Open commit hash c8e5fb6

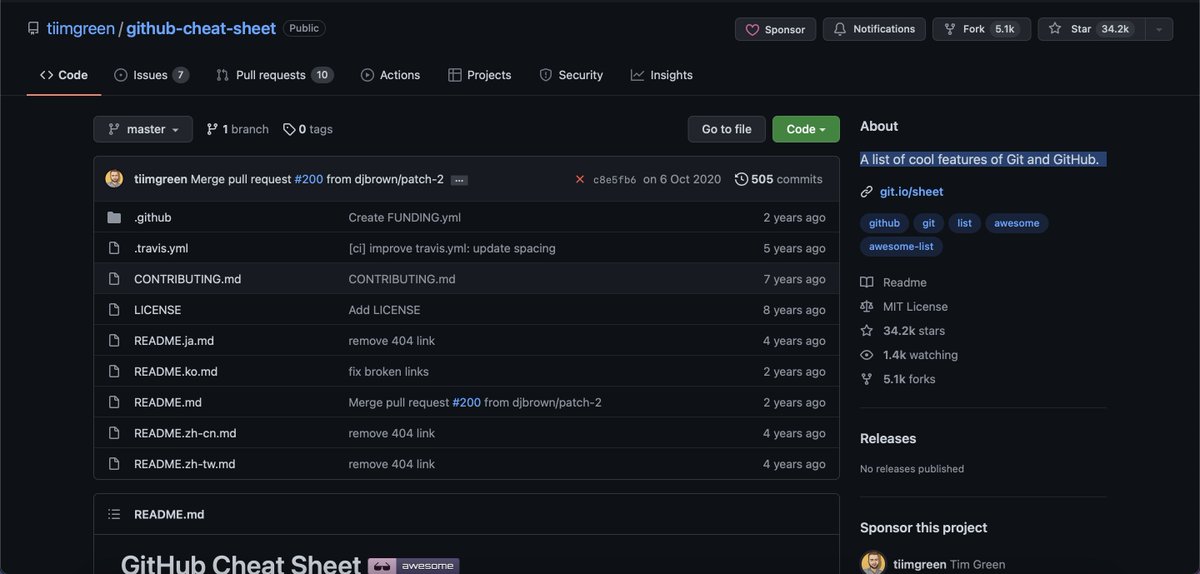coord(614,180)
